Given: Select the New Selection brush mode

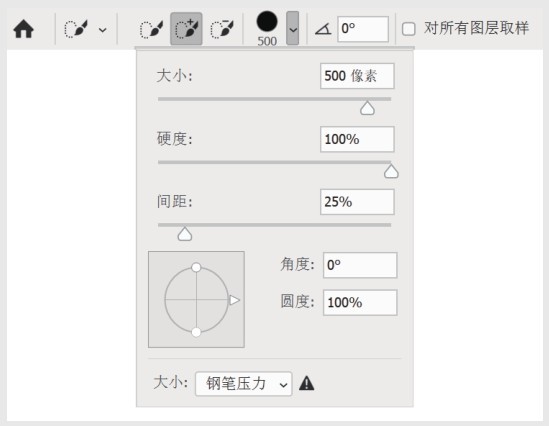Looking at the screenshot, I should 151,29.
